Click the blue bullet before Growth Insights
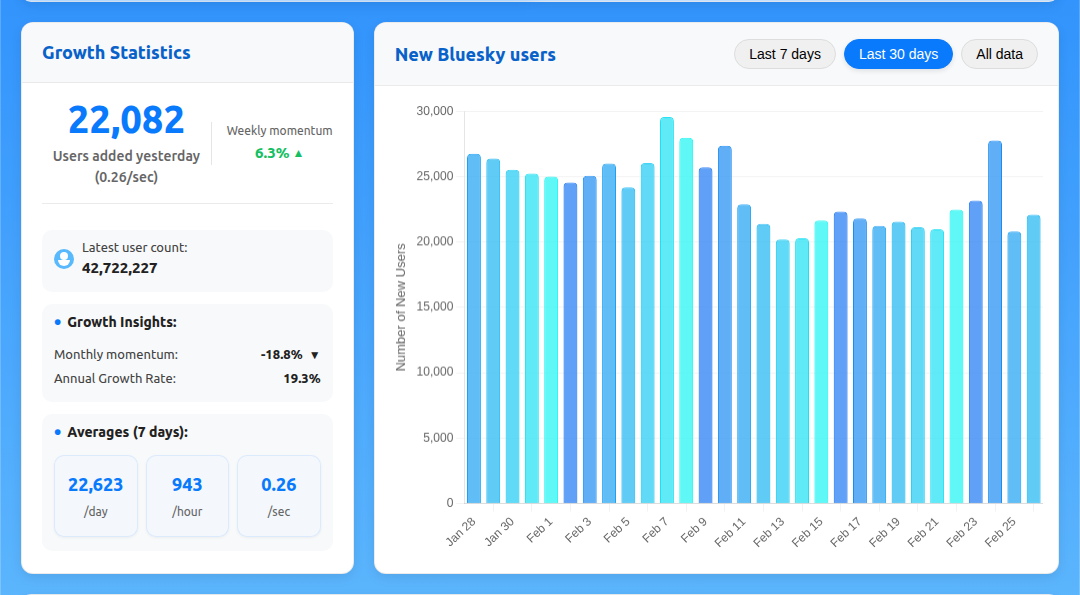The height and width of the screenshot is (595, 1080). click(58, 322)
